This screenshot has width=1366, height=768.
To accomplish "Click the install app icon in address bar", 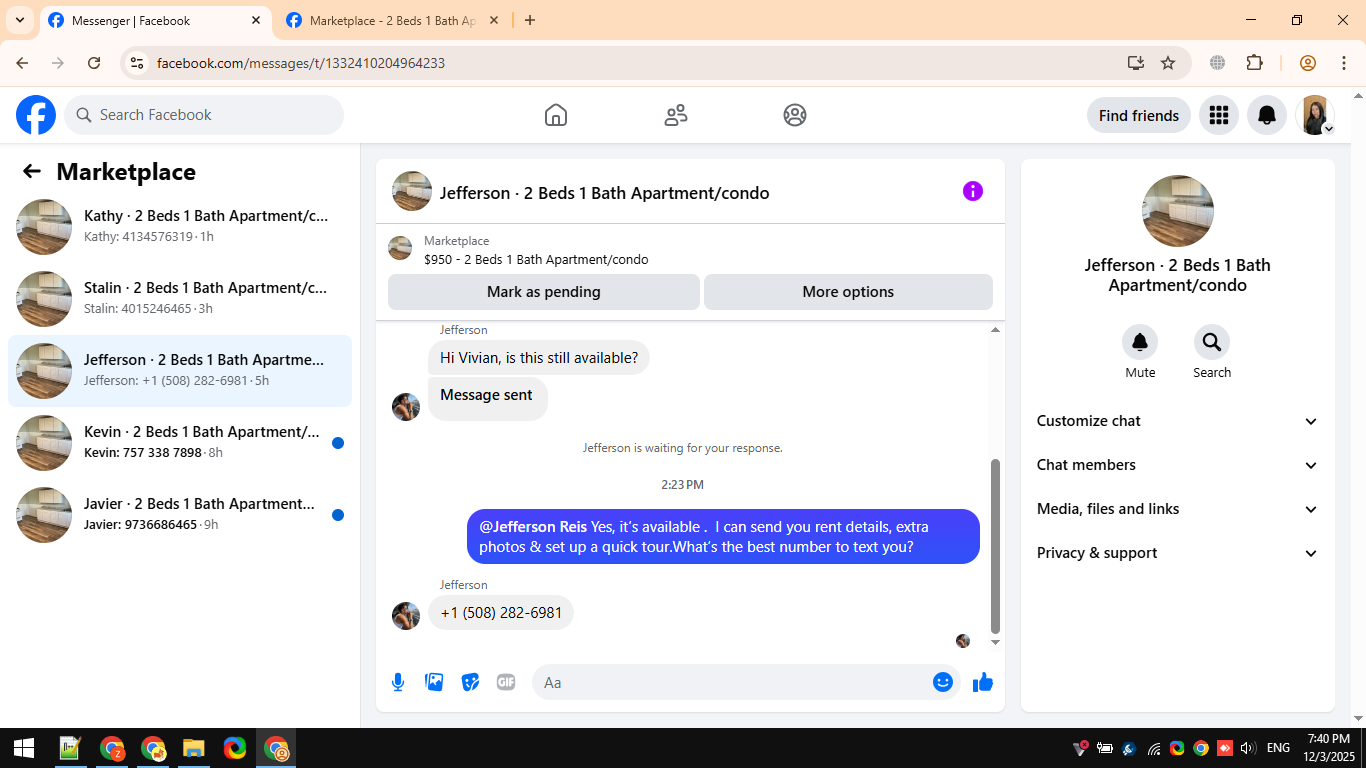I will [x=1135, y=63].
